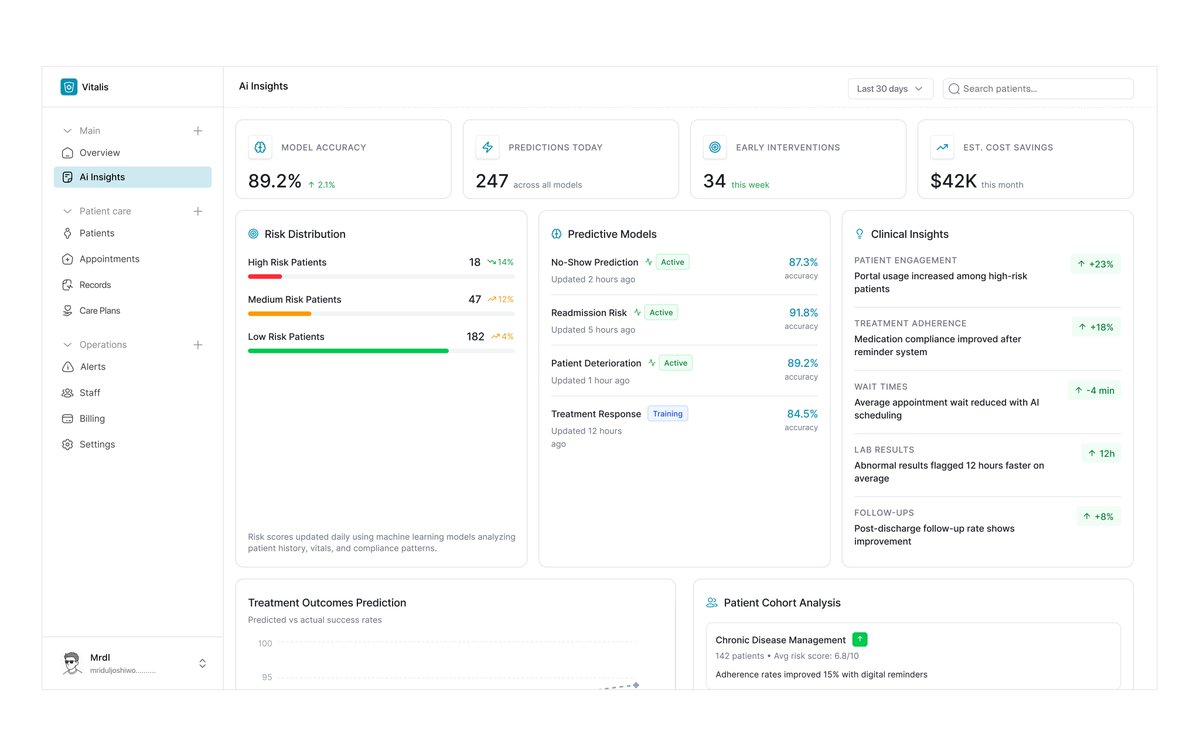Viewport: 1200px width, 756px height.
Task: Click the Model Accuracy brain icon
Action: 260,147
